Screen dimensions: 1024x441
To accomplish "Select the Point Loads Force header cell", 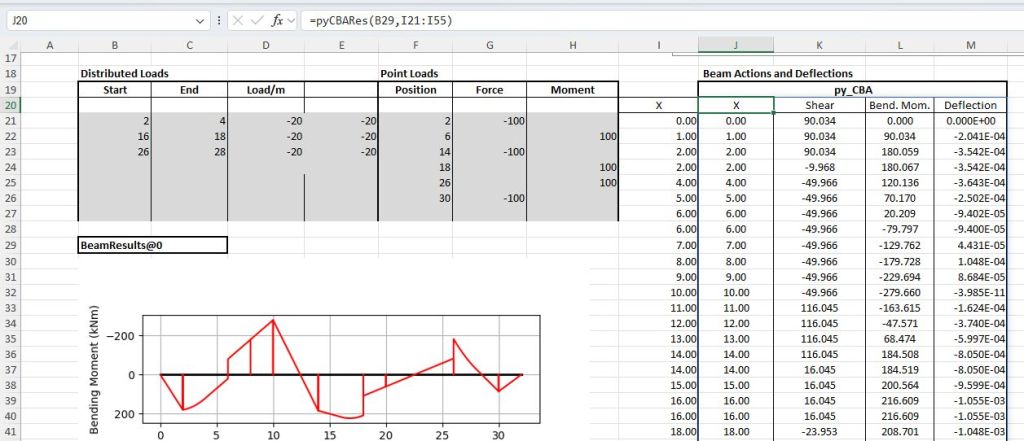I will coord(489,90).
